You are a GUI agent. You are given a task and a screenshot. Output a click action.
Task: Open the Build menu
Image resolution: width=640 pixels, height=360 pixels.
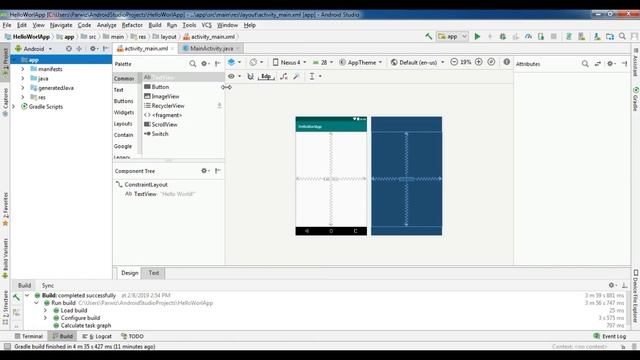point(155,25)
